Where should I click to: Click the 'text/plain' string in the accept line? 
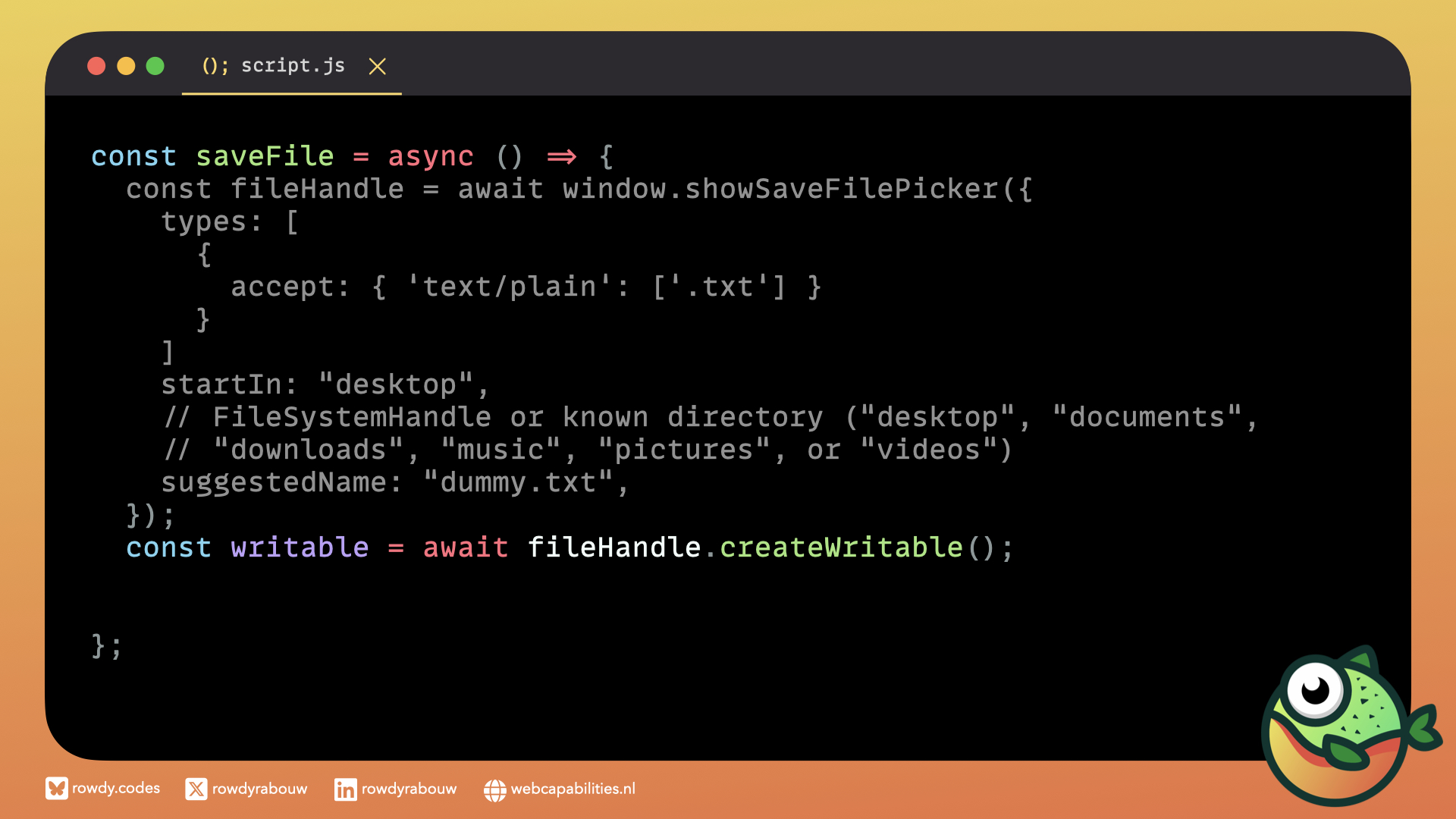tap(510, 287)
